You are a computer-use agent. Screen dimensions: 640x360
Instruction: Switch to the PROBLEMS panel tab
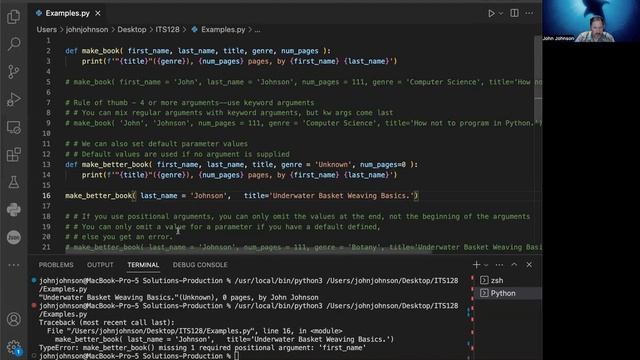(56, 265)
